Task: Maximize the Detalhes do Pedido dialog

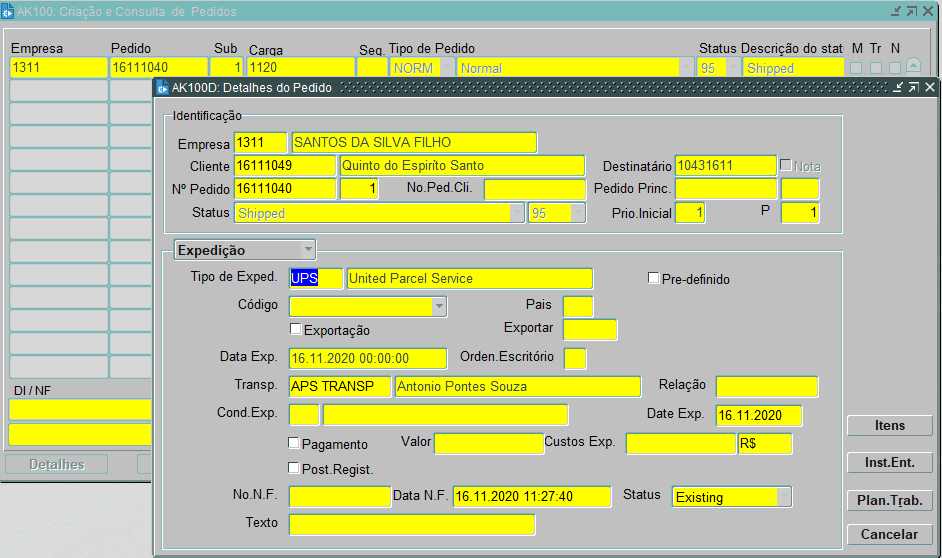Action: tap(913, 88)
